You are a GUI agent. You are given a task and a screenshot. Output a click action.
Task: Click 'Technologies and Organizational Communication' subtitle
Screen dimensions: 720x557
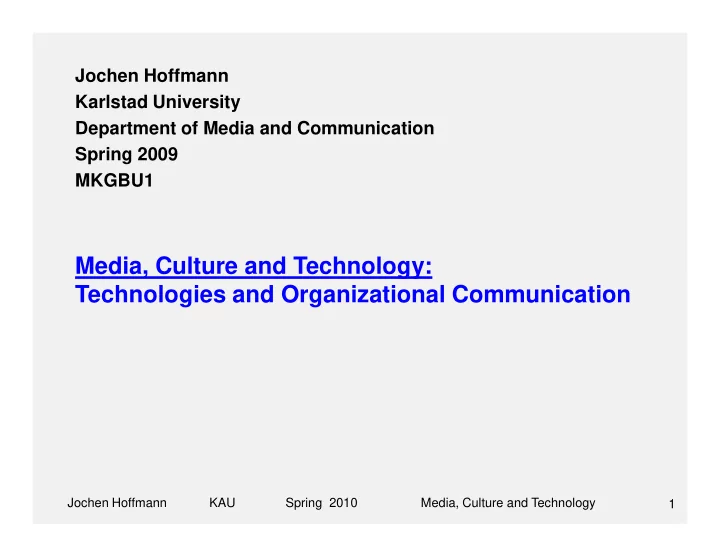click(353, 294)
